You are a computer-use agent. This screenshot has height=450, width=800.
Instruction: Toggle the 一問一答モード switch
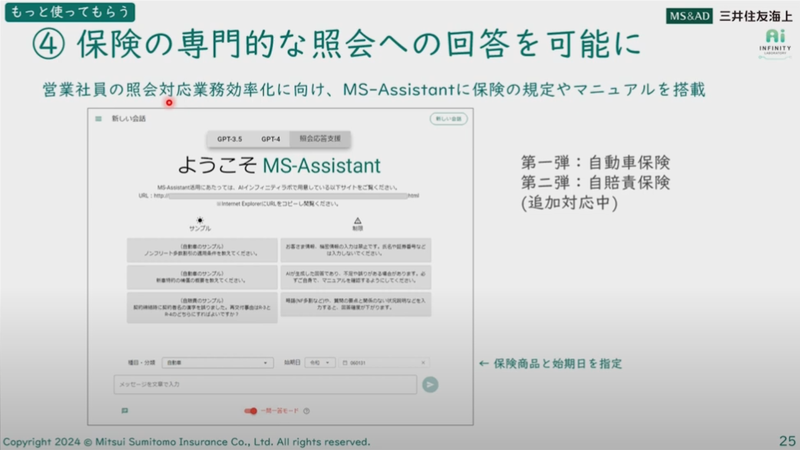(251, 411)
